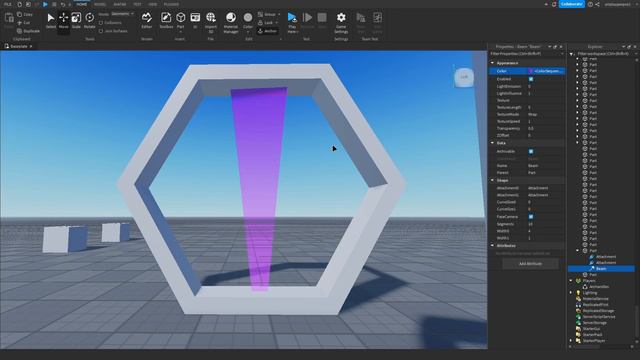640x360 pixels.
Task: Select the Beam item in Explorer
Action: [x=601, y=269]
